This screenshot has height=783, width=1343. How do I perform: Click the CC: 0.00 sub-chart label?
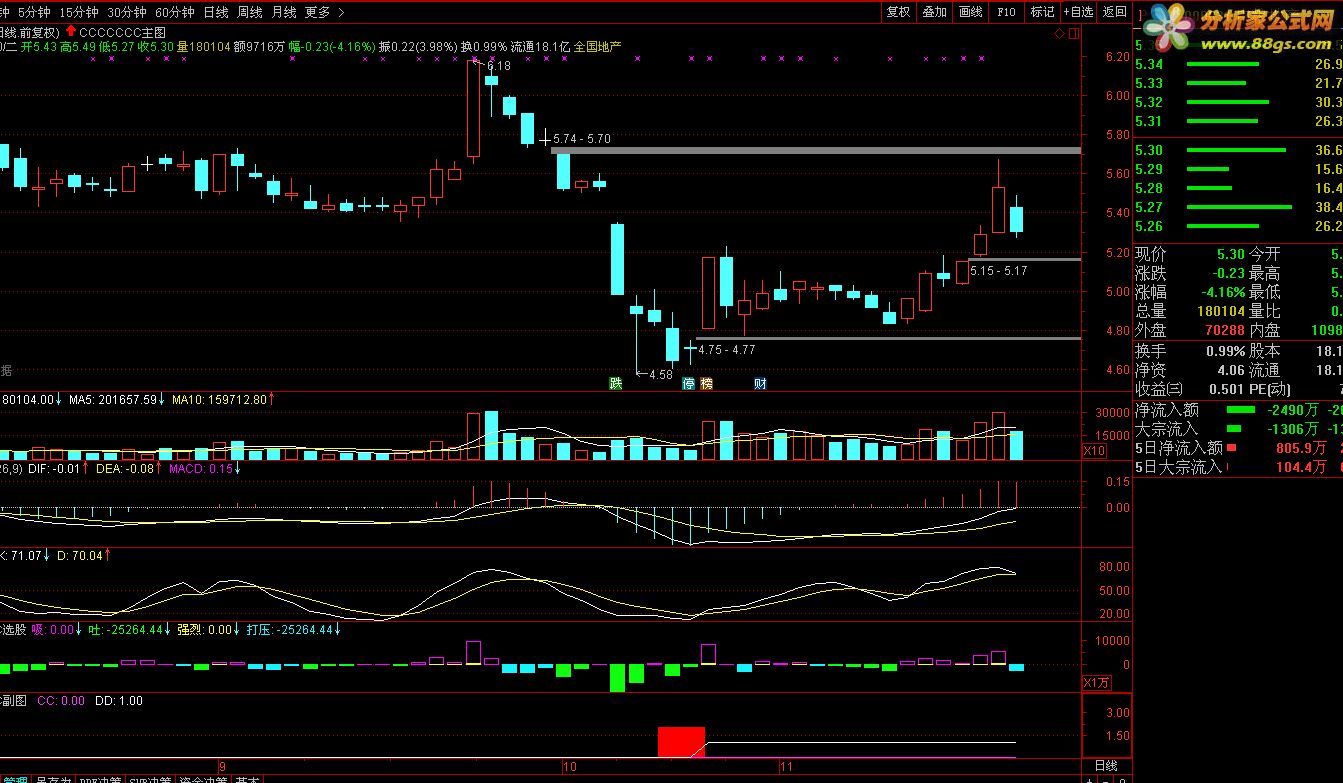[x=61, y=701]
